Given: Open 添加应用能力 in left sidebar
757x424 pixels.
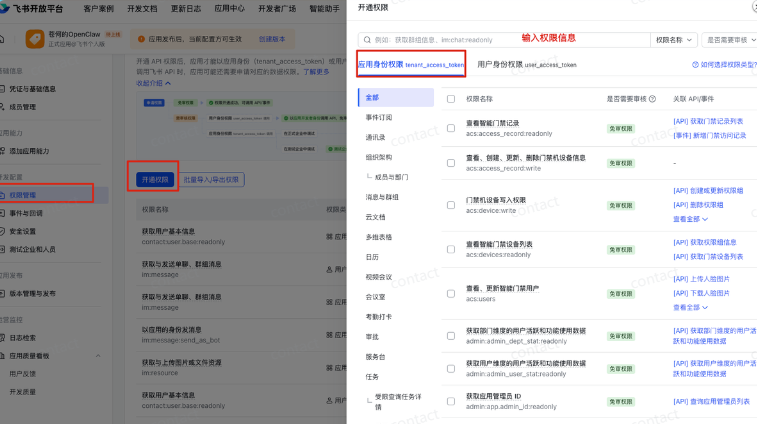Looking at the screenshot, I should click(x=29, y=151).
